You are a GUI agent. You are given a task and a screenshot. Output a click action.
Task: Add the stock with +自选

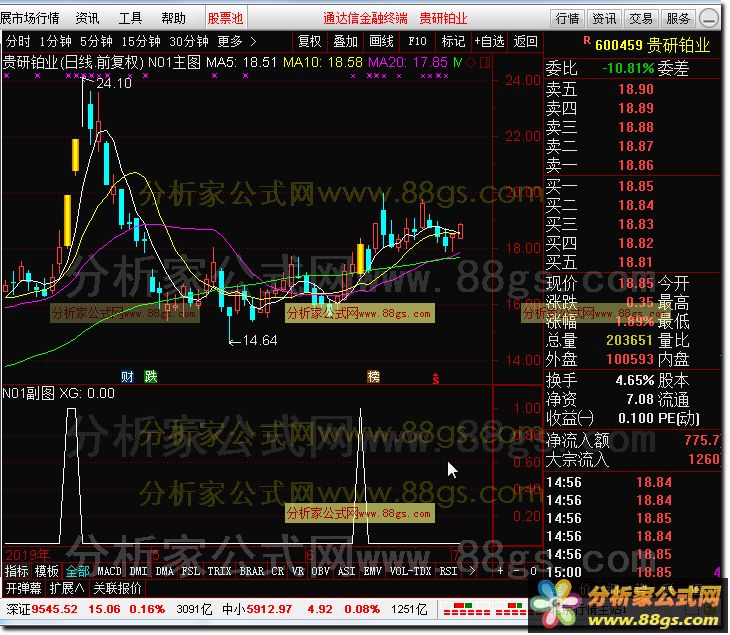coord(489,41)
